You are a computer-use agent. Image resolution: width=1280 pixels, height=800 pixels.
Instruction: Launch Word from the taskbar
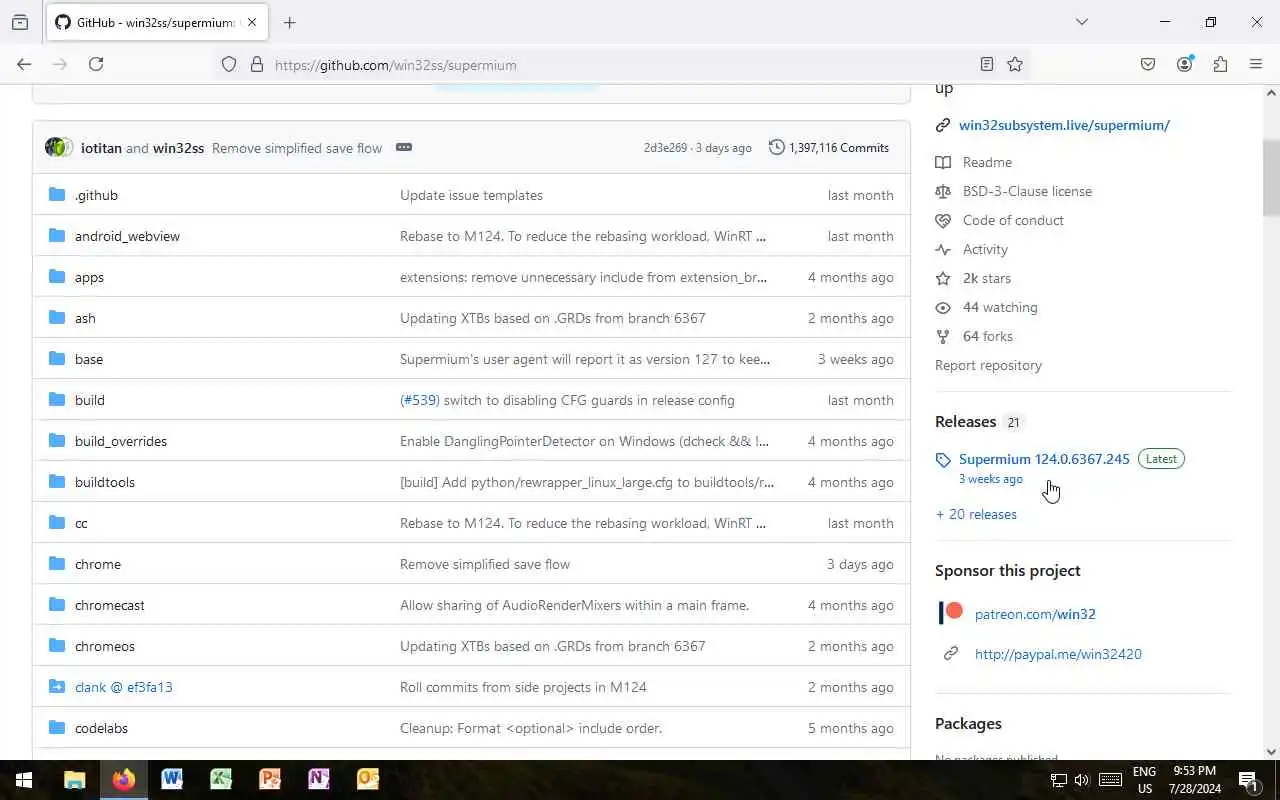click(172, 780)
